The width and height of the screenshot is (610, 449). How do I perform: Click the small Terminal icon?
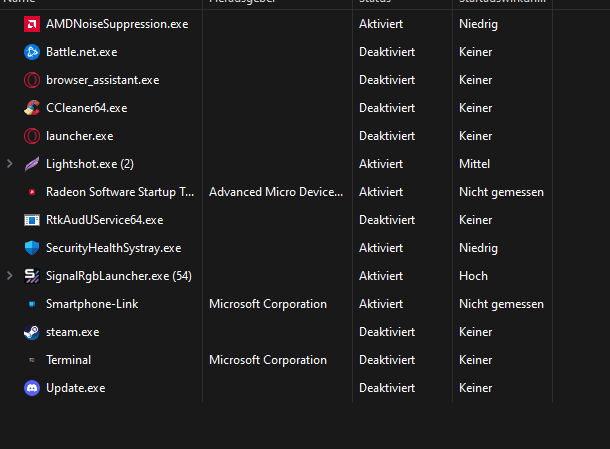[32, 360]
